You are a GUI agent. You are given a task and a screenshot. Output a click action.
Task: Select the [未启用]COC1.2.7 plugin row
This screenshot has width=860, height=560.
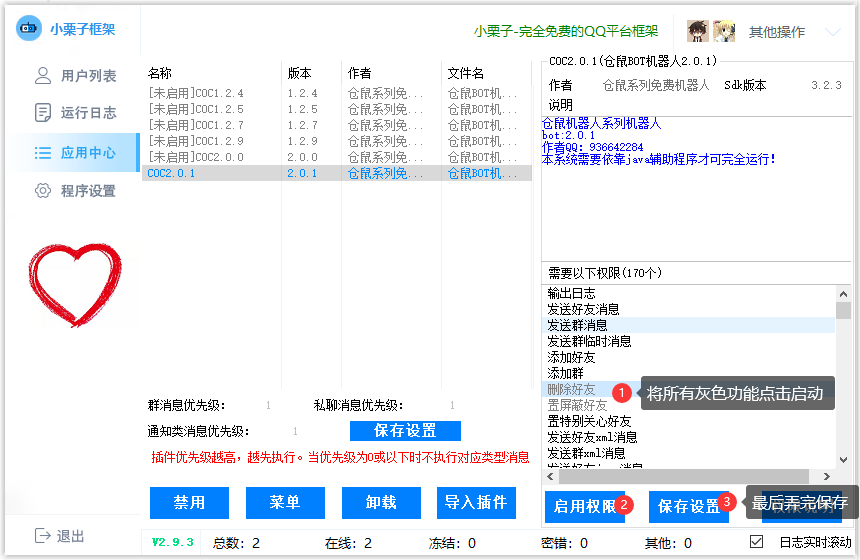(x=337, y=125)
